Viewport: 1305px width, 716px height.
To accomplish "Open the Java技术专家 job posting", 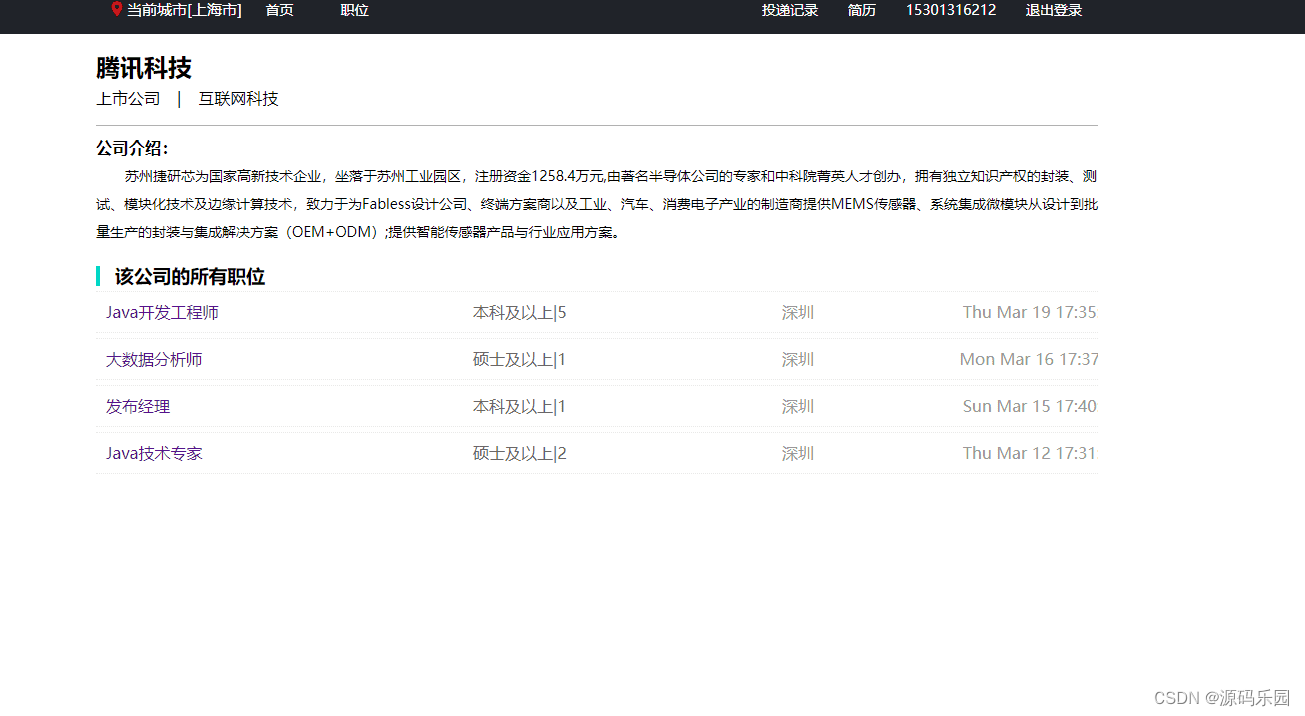I will coord(154,452).
